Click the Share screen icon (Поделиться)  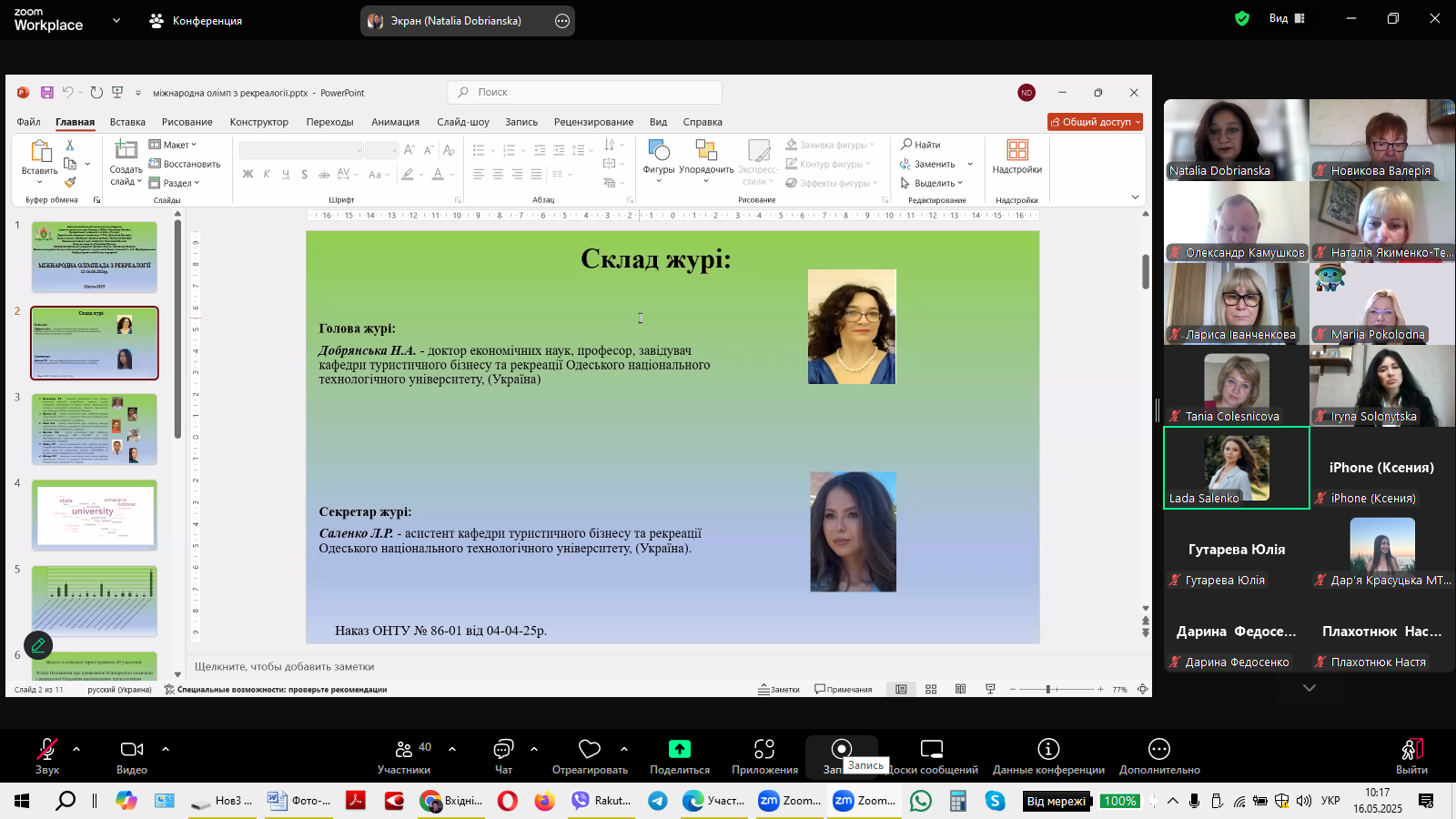679,749
